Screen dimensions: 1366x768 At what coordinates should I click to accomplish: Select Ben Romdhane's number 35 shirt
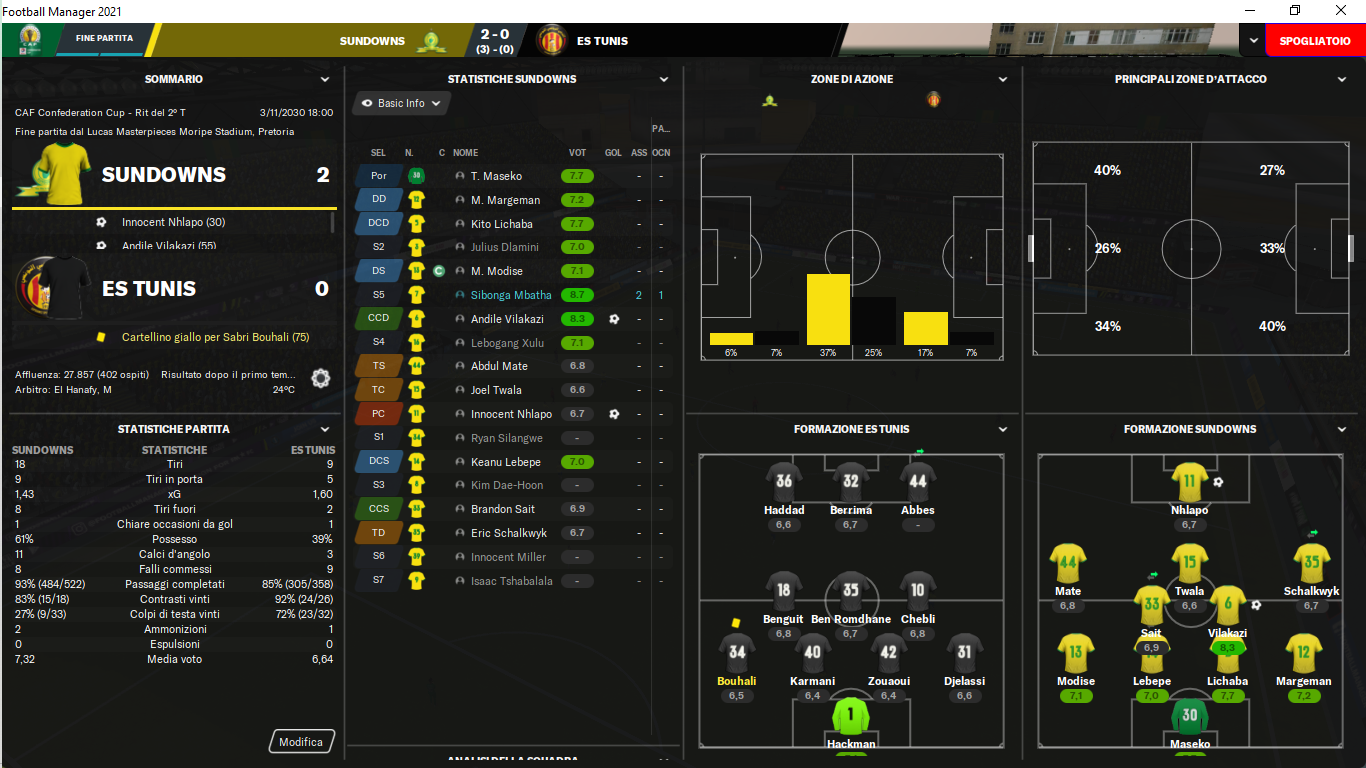click(850, 590)
